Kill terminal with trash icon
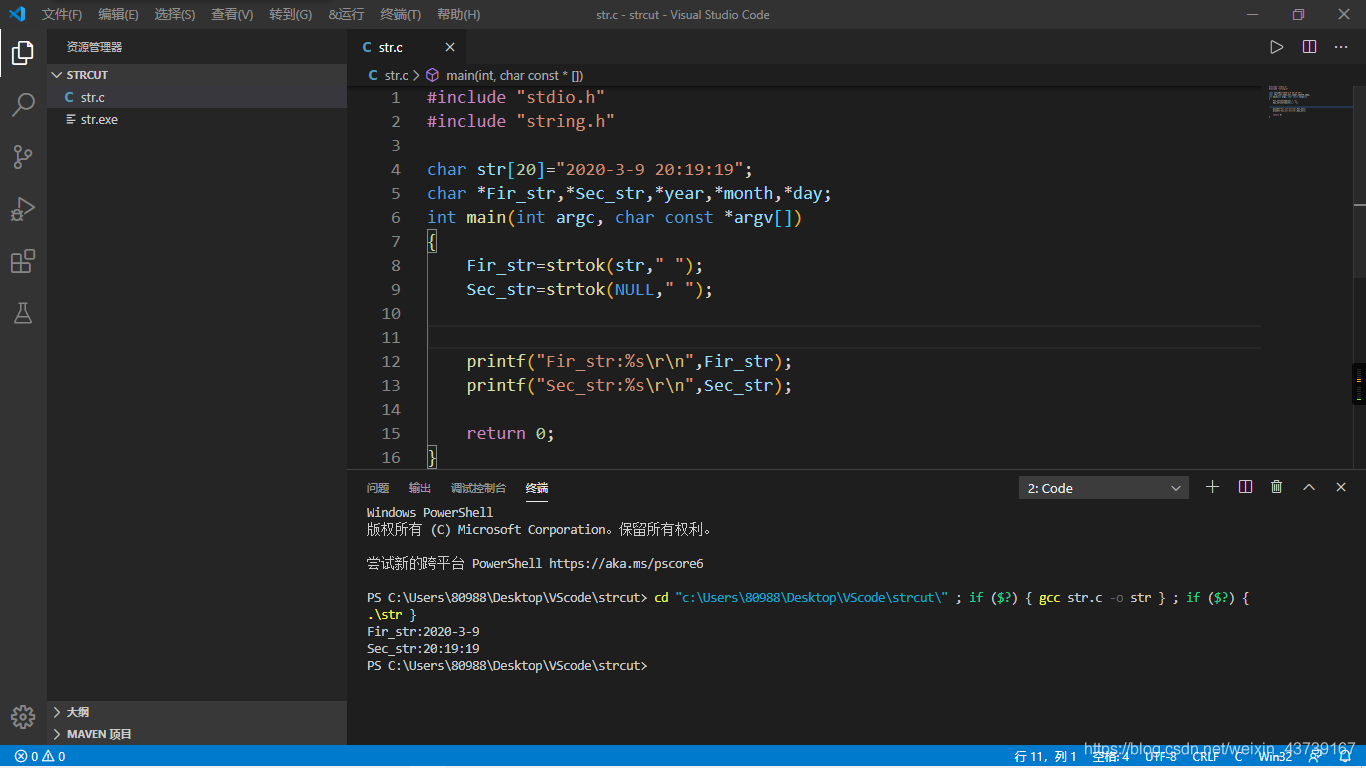The width and height of the screenshot is (1366, 768). [1277, 487]
